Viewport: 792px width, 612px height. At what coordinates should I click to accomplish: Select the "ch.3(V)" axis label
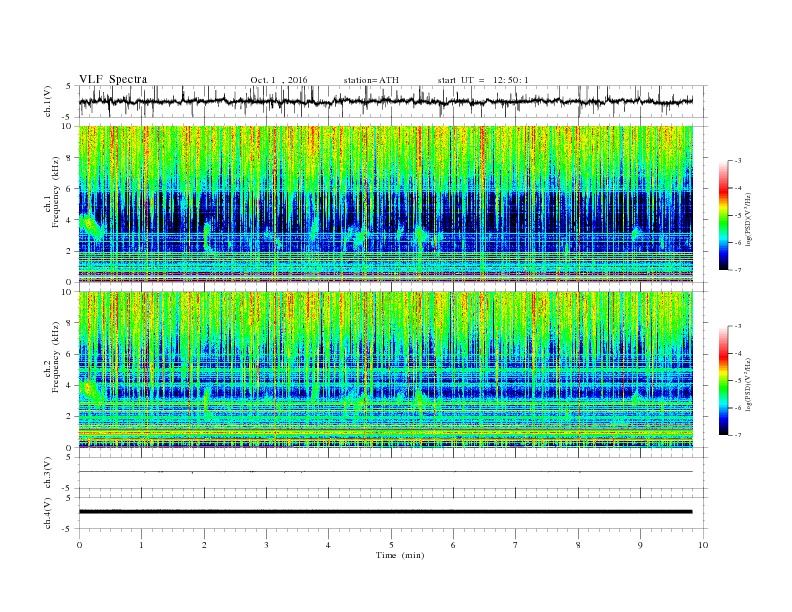[x=48, y=473]
